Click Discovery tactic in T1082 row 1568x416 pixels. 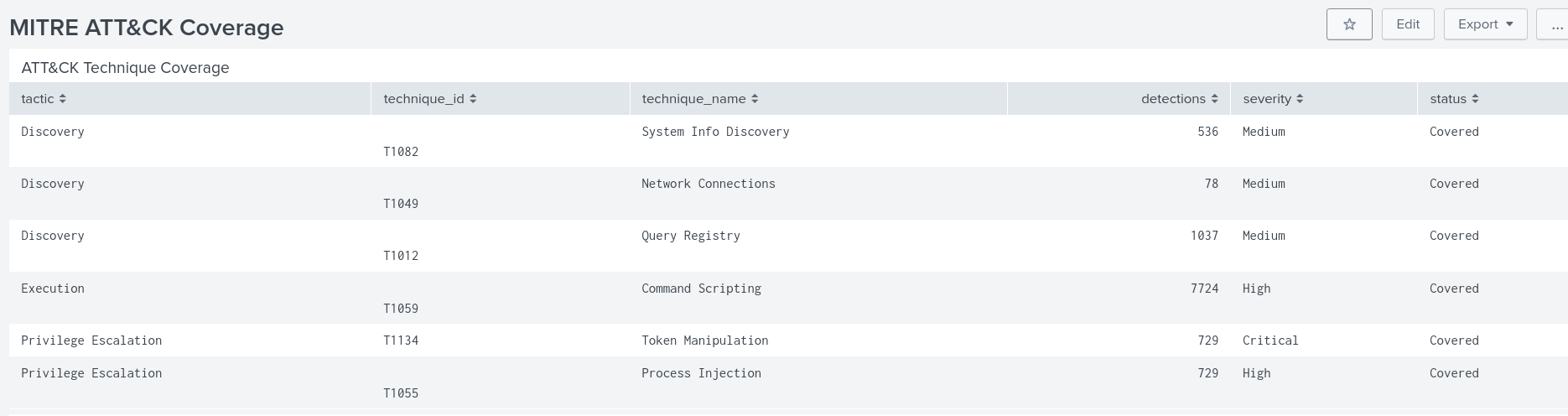[x=53, y=132]
